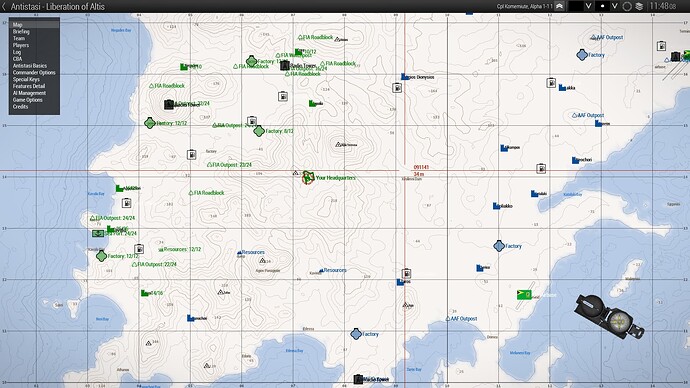Open the AI Management entry
This screenshot has width=690, height=388.
click(x=29, y=93)
